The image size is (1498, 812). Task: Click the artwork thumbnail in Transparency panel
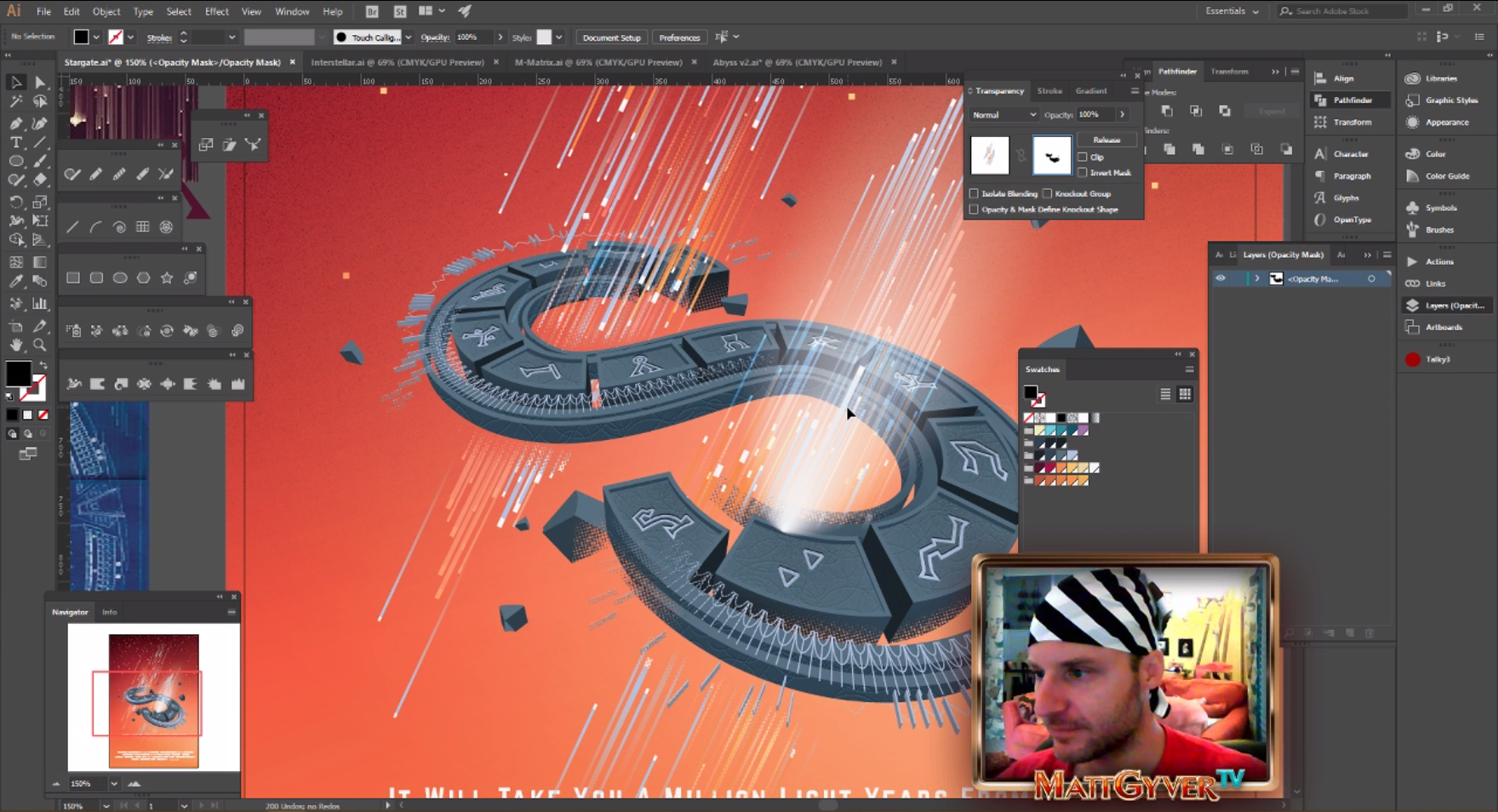[990, 156]
